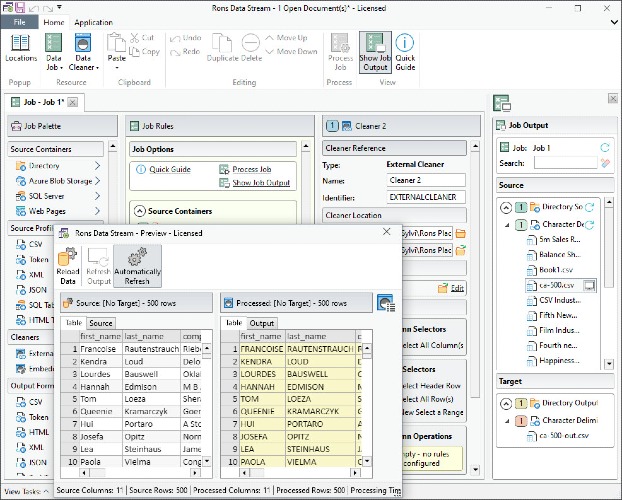The height and width of the screenshot is (500, 622).
Task: Select Azure Blob Storage container
Action: 54,181
